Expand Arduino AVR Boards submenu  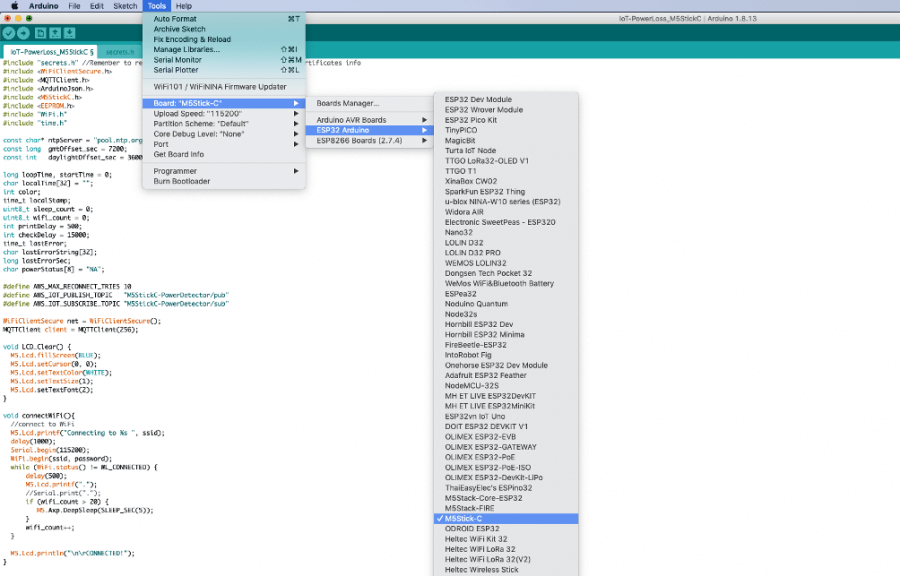(x=370, y=120)
